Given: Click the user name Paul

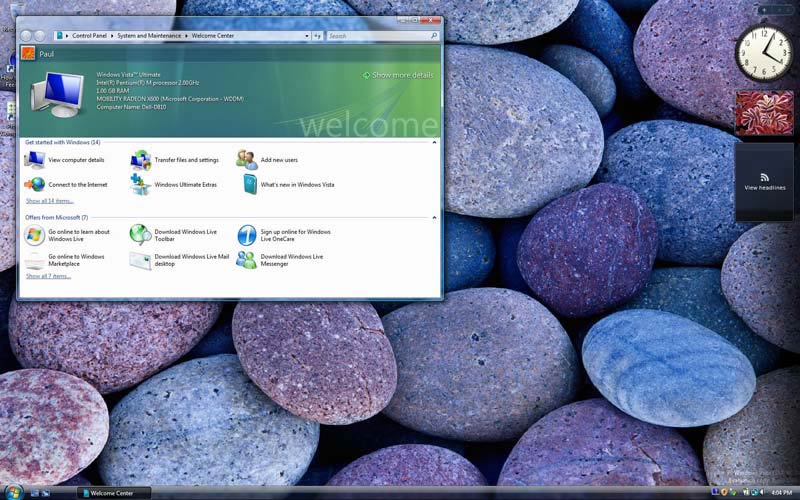Looking at the screenshot, I should coord(46,54).
